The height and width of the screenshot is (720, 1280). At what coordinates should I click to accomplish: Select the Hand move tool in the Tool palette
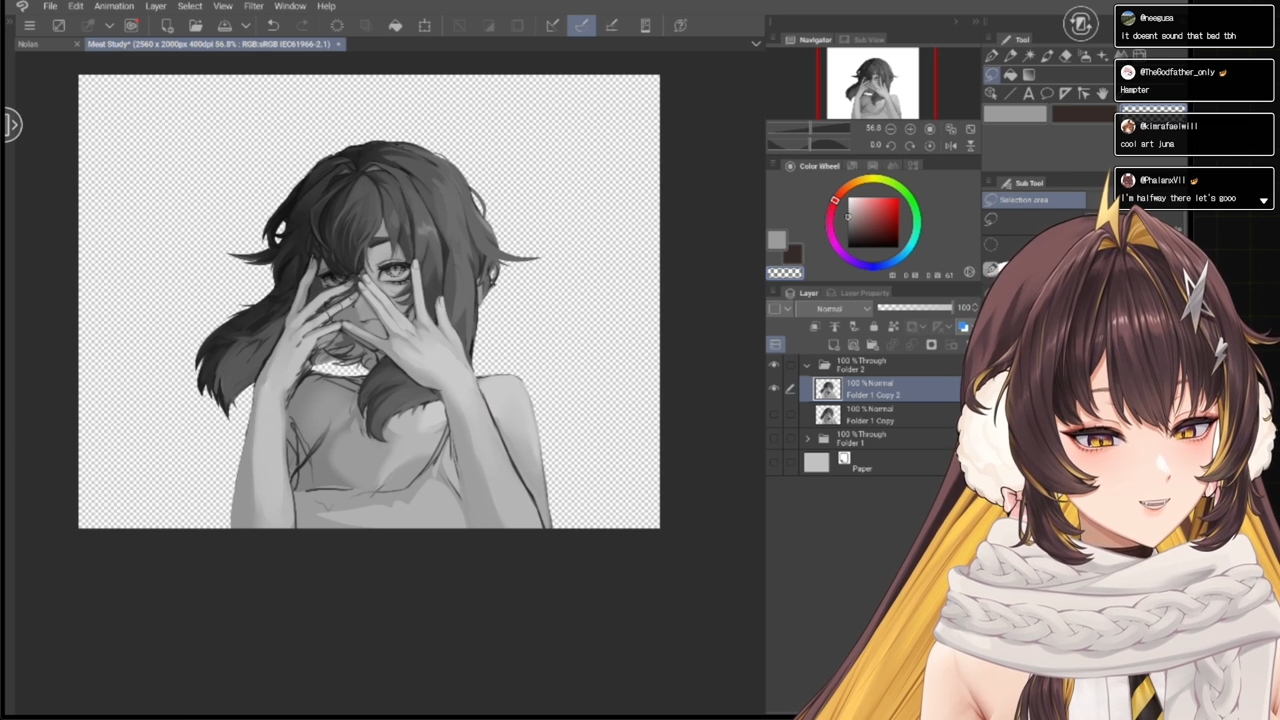coord(1103,93)
